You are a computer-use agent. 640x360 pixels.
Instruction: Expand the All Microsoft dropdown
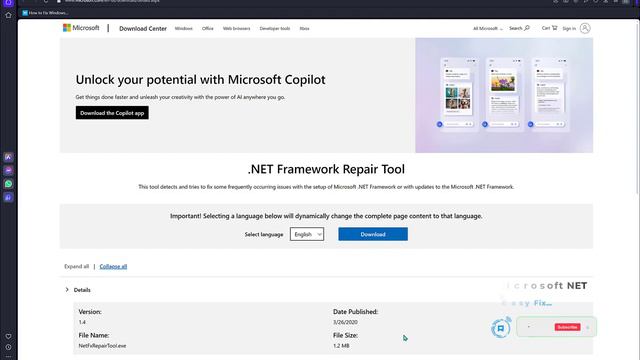[487, 28]
